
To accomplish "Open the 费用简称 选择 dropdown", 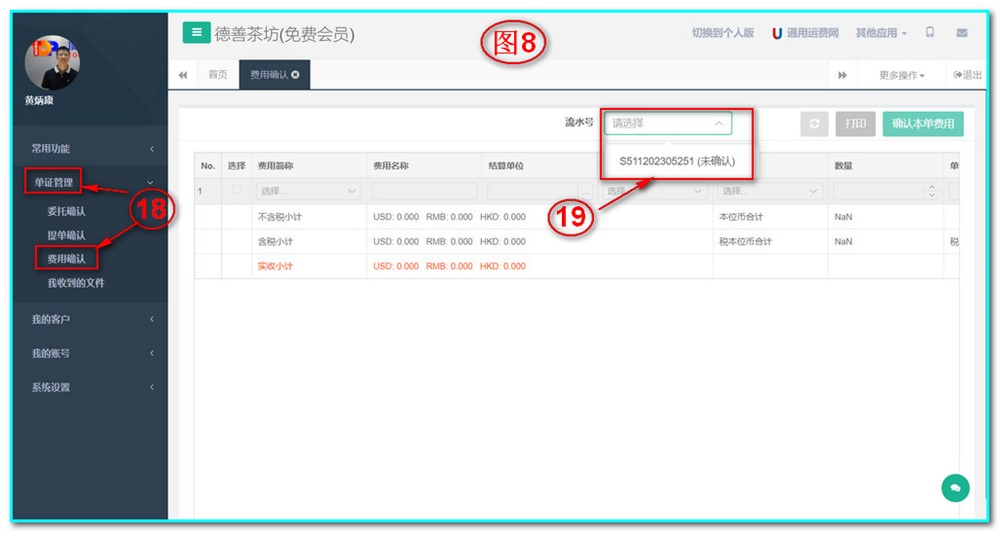I will coord(309,191).
